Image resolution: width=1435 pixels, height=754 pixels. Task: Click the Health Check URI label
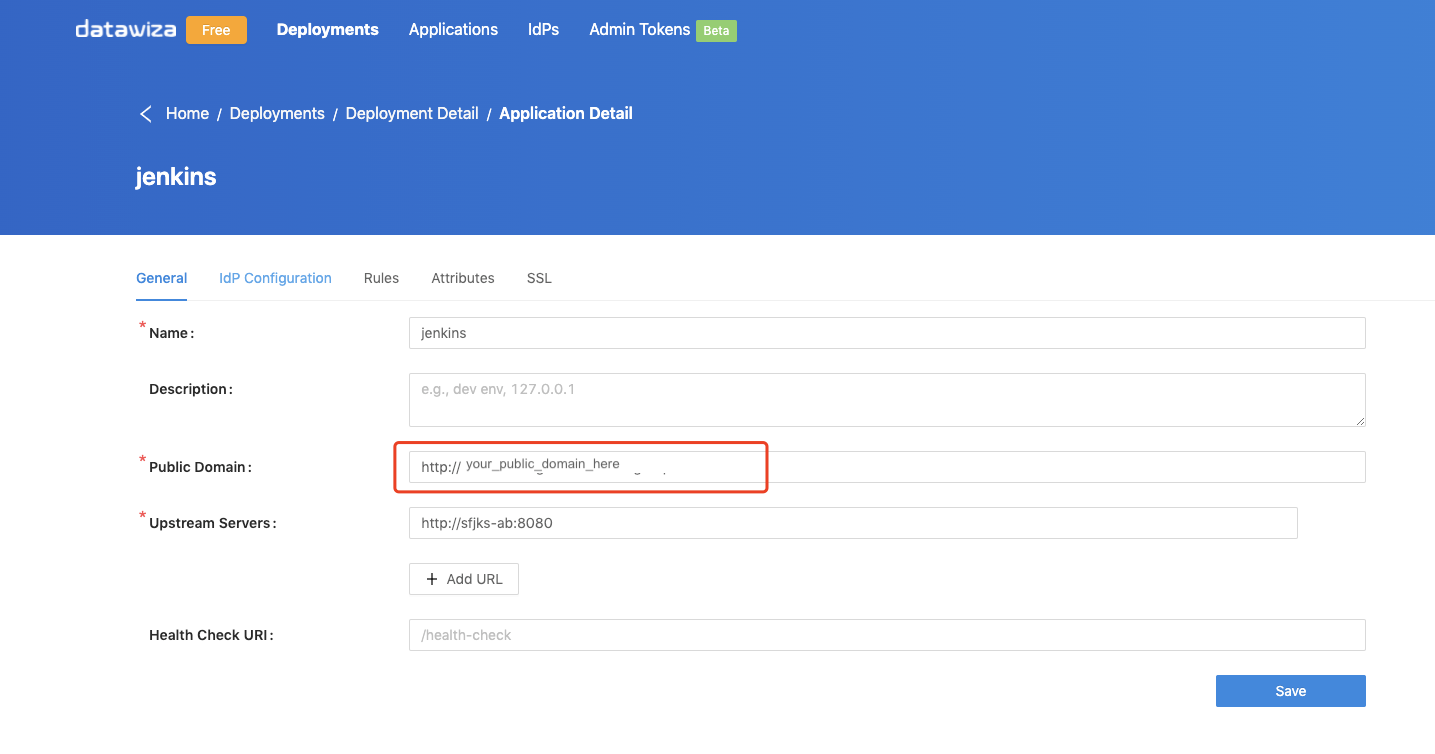(x=211, y=635)
